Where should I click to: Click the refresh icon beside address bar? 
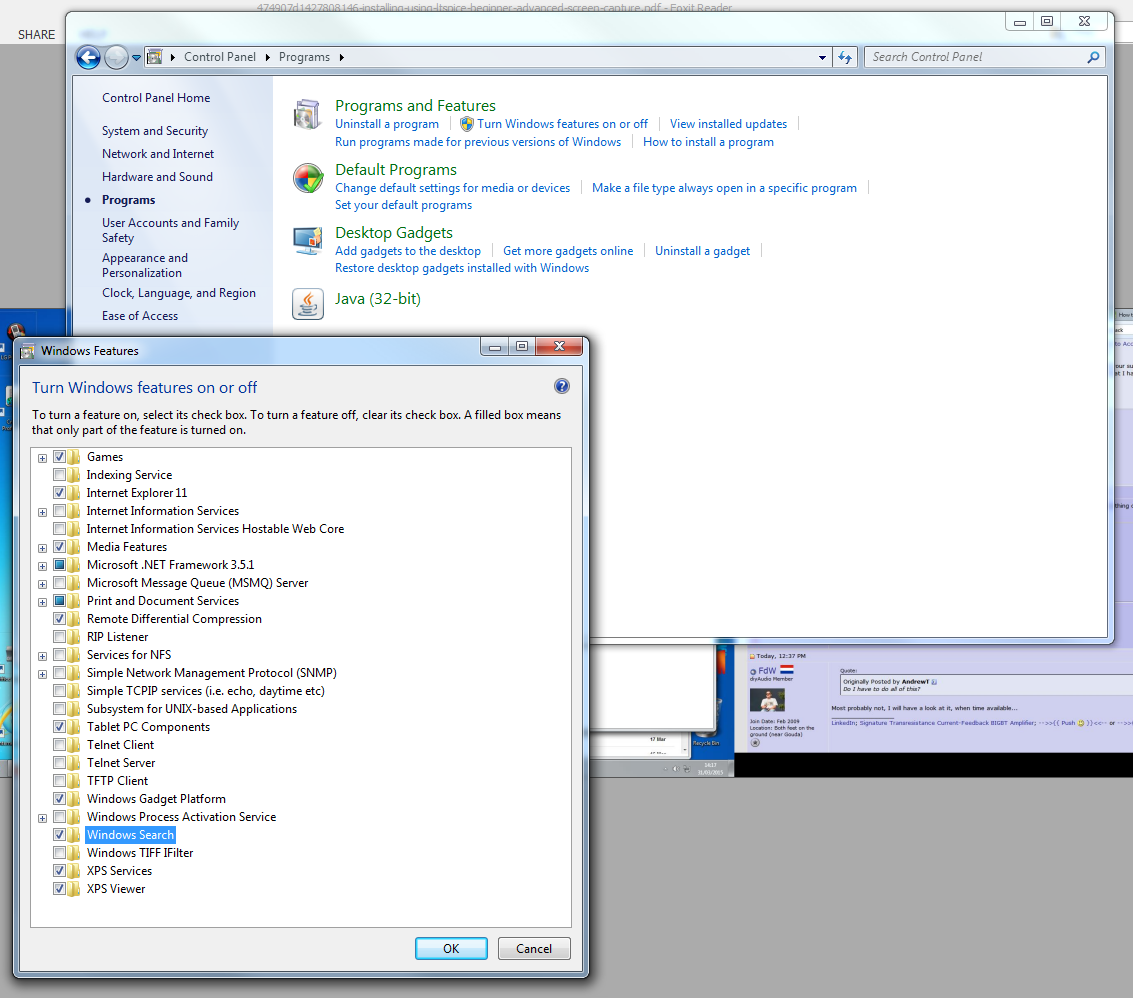point(845,57)
